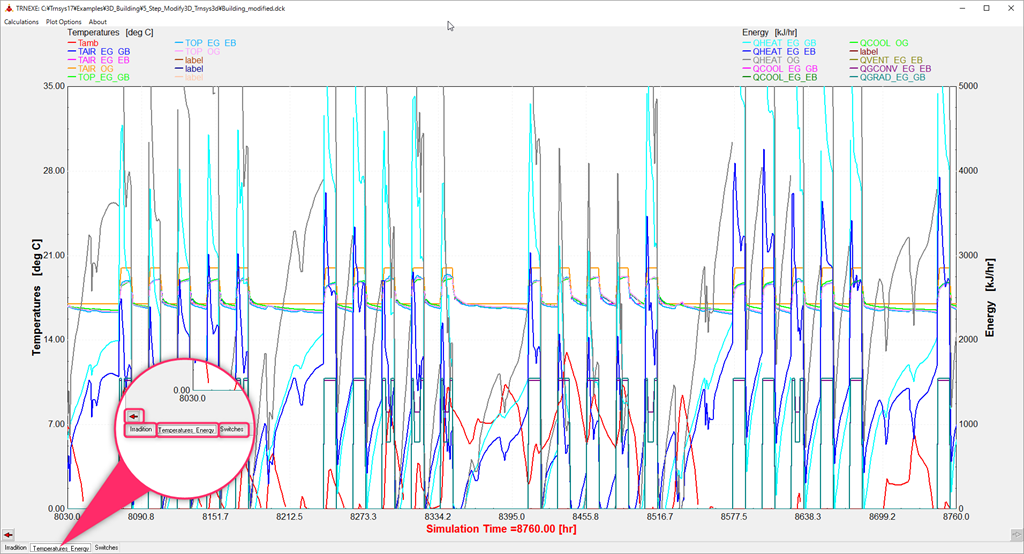The width and height of the screenshot is (1024, 554).
Task: Switch to the Switches tab
Action: [106, 547]
